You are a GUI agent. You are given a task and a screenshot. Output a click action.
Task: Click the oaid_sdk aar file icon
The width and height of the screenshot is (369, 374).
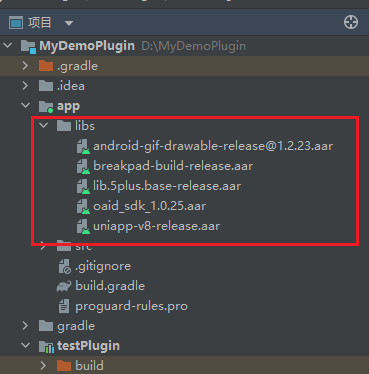[83, 206]
